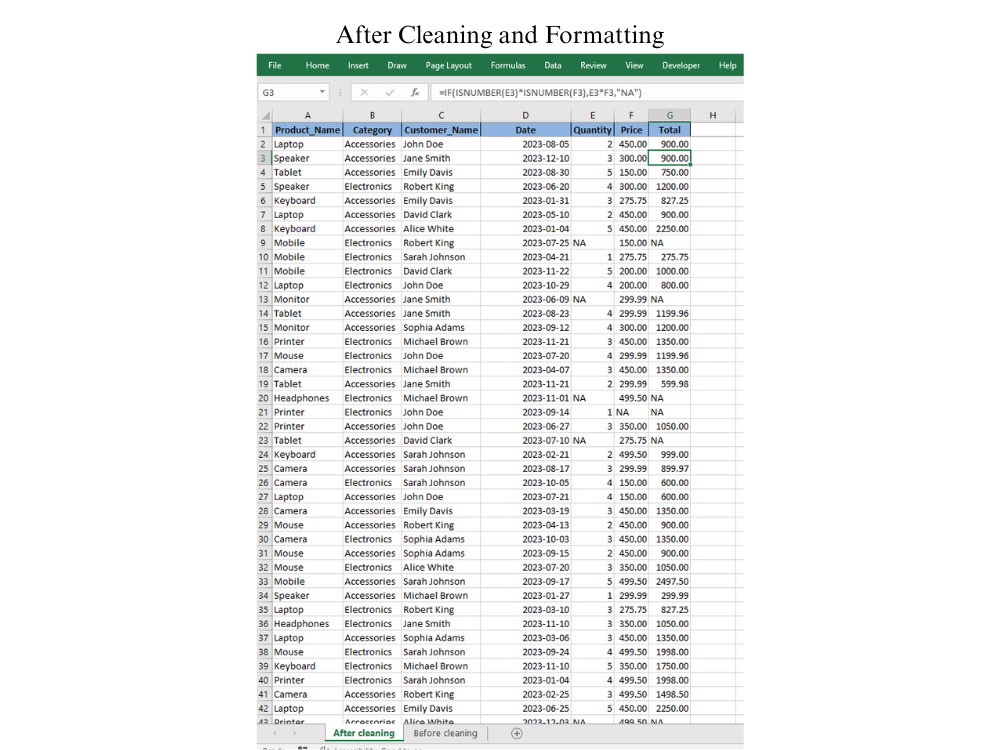
Task: Open the Help ribbon tab
Action: (727, 65)
